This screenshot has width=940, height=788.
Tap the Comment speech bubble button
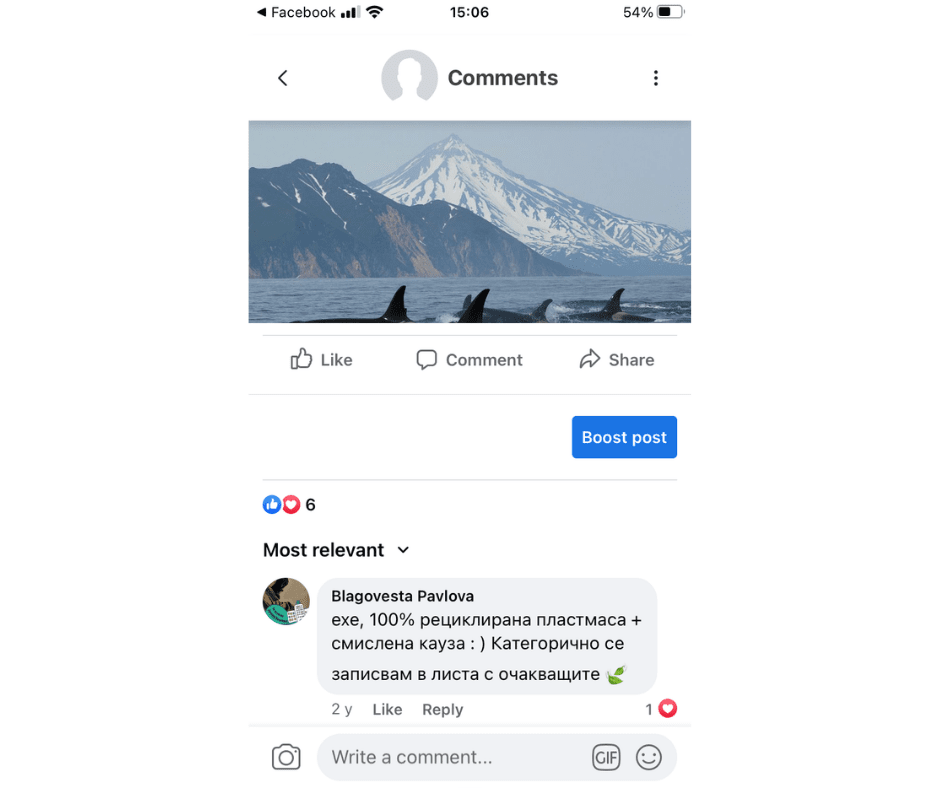click(469, 360)
